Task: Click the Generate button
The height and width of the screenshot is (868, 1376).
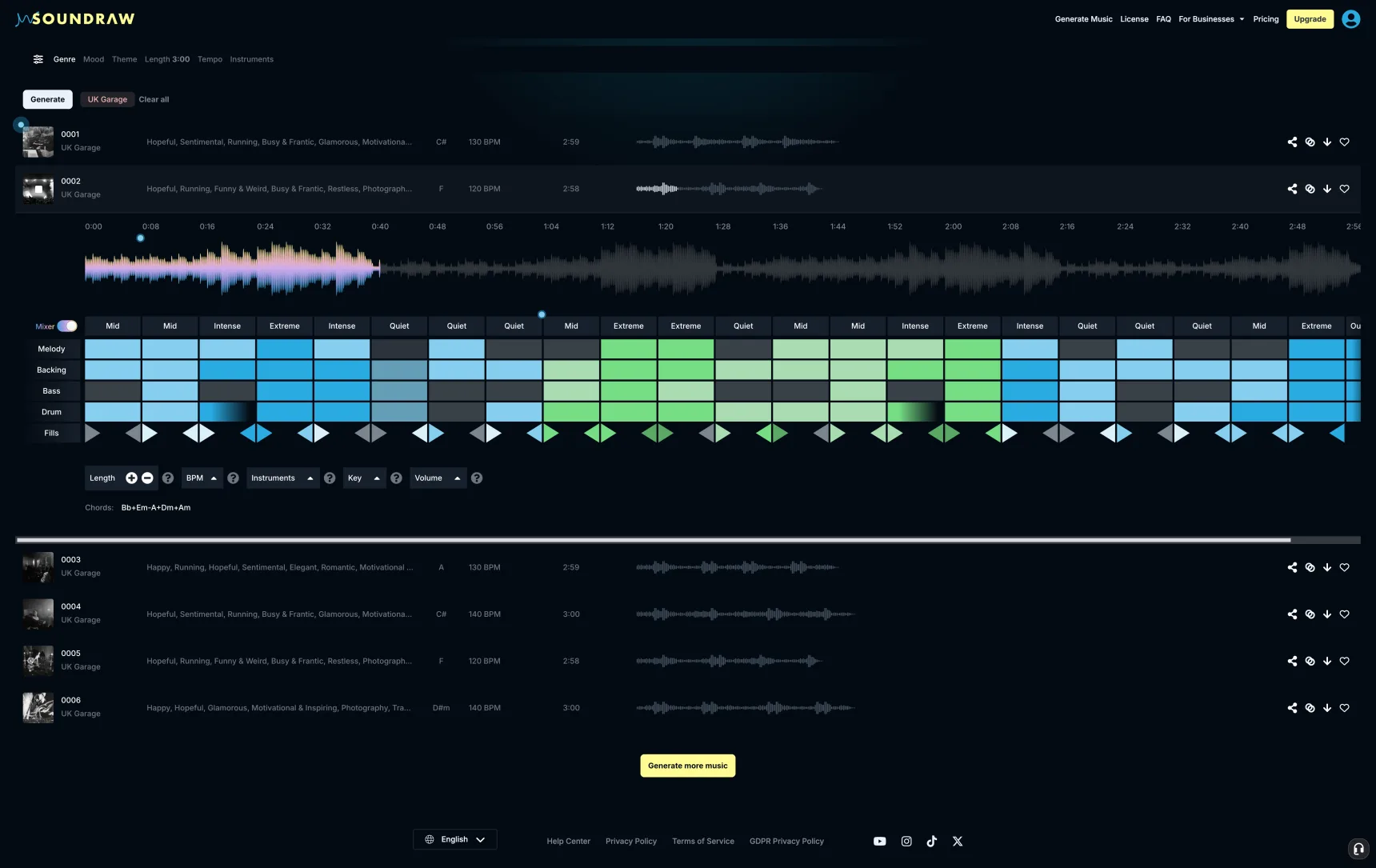Action: click(48, 99)
